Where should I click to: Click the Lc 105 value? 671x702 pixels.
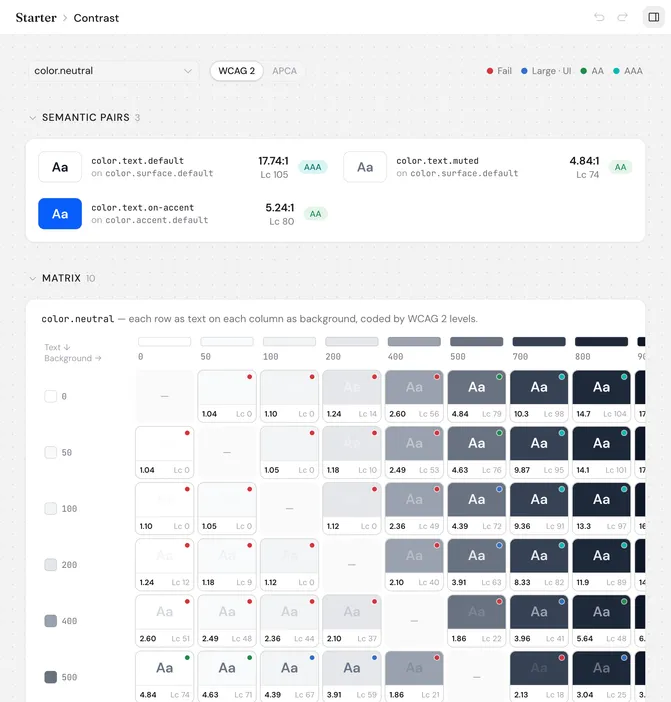(274, 175)
